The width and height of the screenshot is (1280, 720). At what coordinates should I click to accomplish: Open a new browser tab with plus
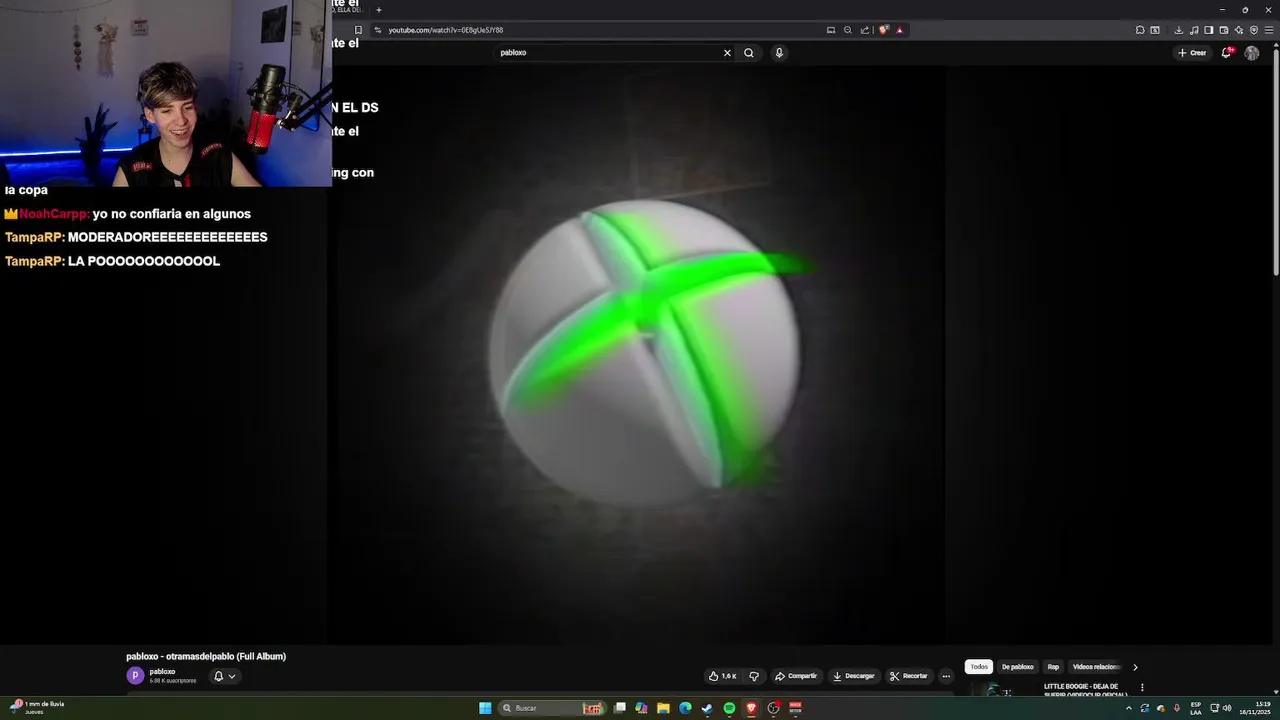[378, 10]
